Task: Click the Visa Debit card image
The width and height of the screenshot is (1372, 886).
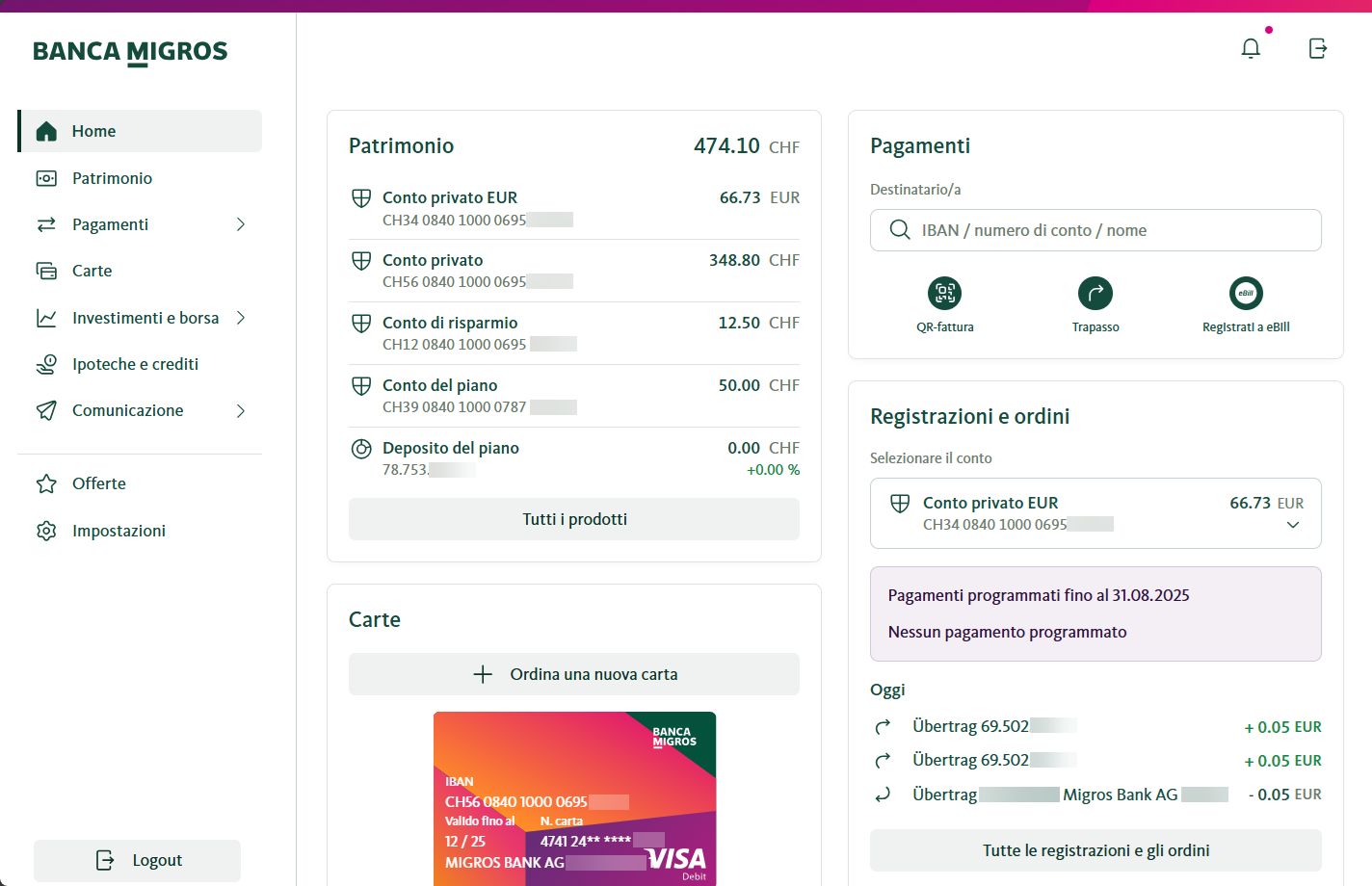Action: pyautogui.click(x=574, y=798)
